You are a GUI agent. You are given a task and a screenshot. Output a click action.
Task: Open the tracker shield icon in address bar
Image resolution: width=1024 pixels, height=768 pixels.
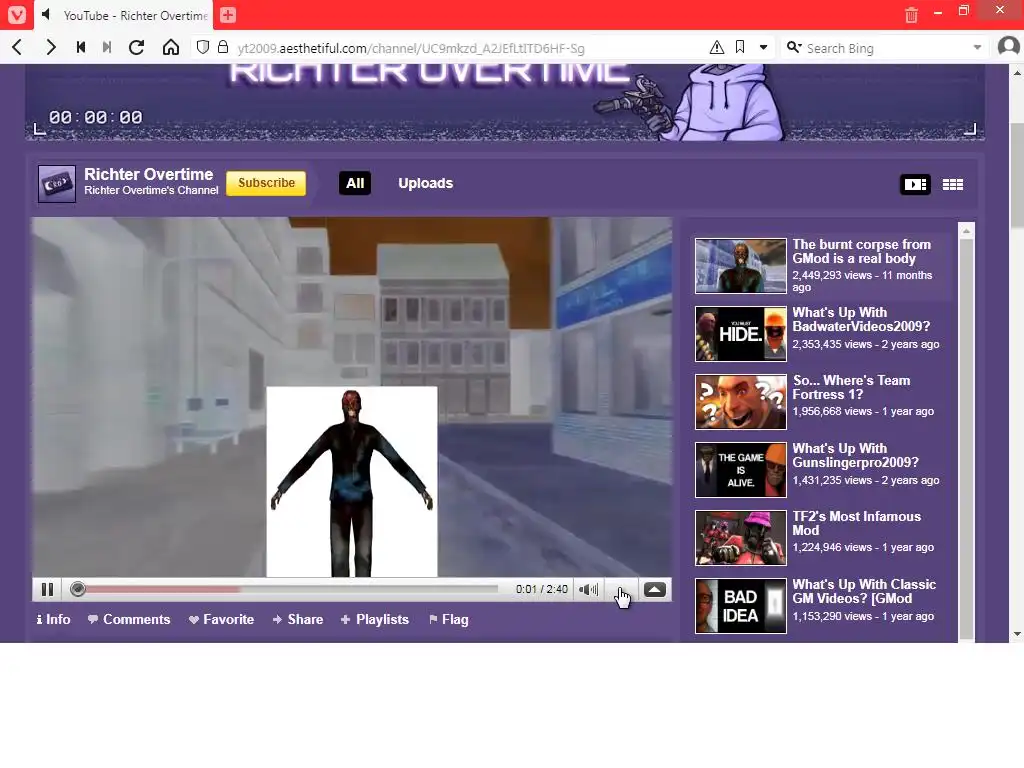203,47
